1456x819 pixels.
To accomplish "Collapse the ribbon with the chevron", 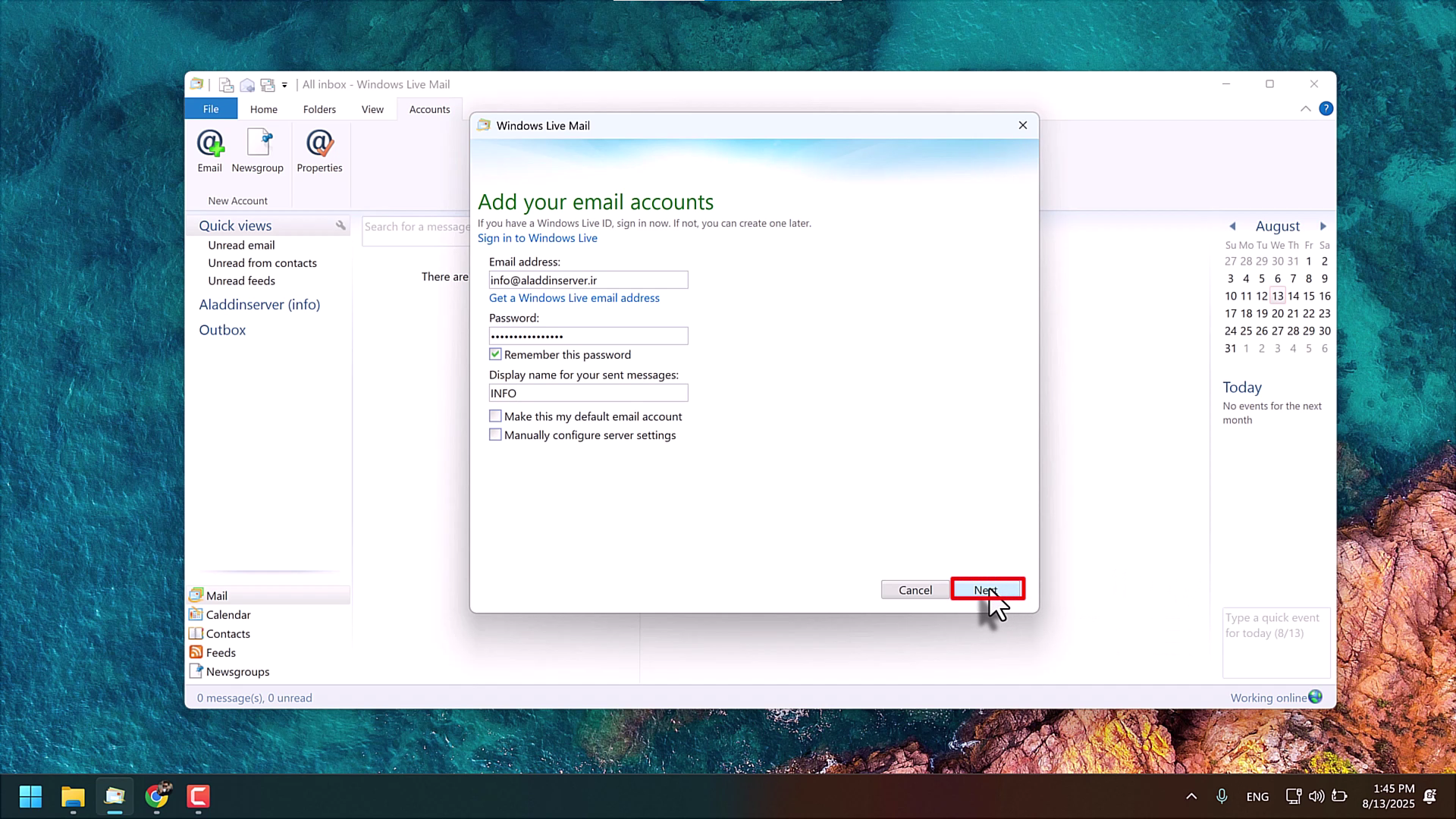I will tap(1305, 108).
